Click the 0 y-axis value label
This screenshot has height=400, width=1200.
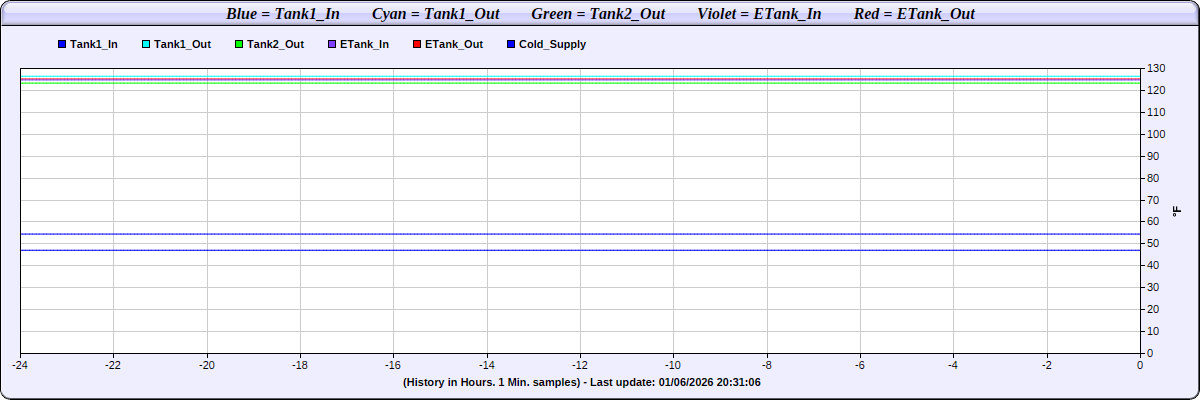click(x=1150, y=353)
